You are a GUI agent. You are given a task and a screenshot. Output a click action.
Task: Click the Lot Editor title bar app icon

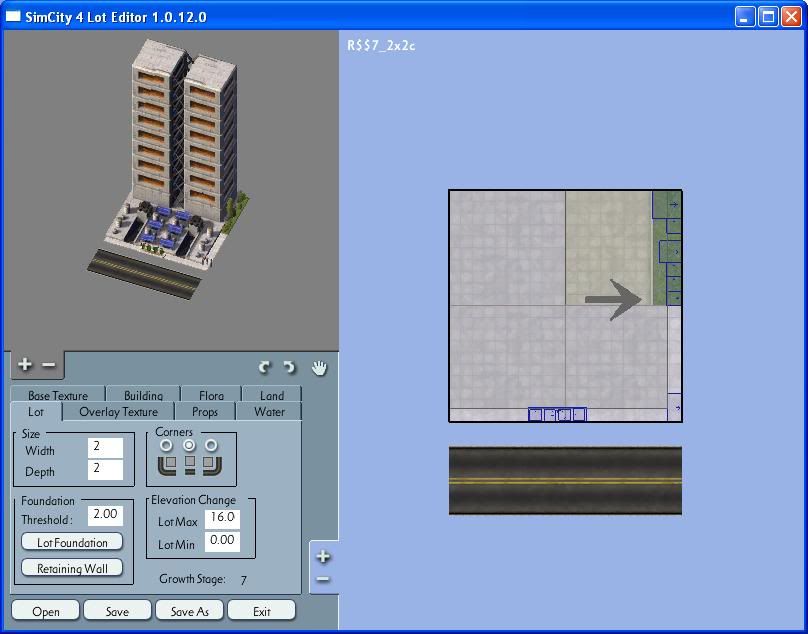click(x=13, y=16)
